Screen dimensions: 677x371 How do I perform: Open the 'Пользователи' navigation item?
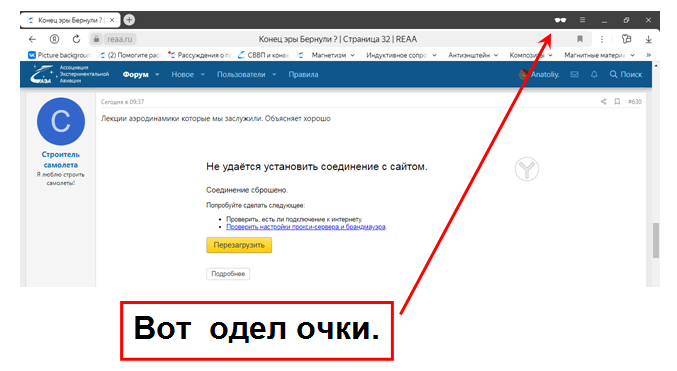(x=241, y=75)
